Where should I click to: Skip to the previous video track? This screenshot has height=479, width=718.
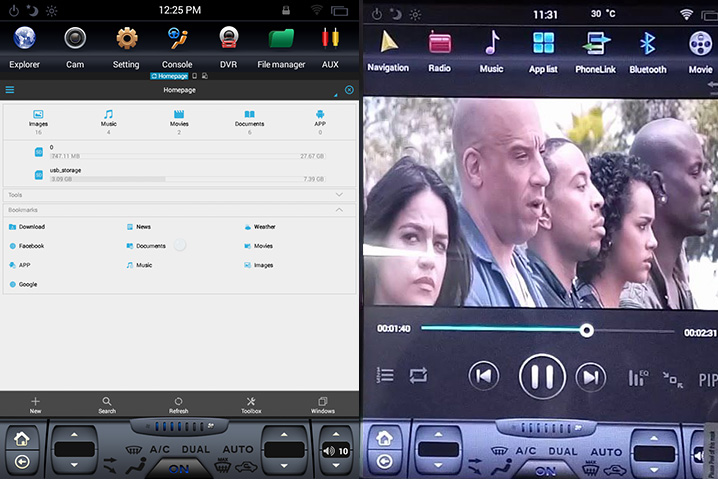click(484, 376)
